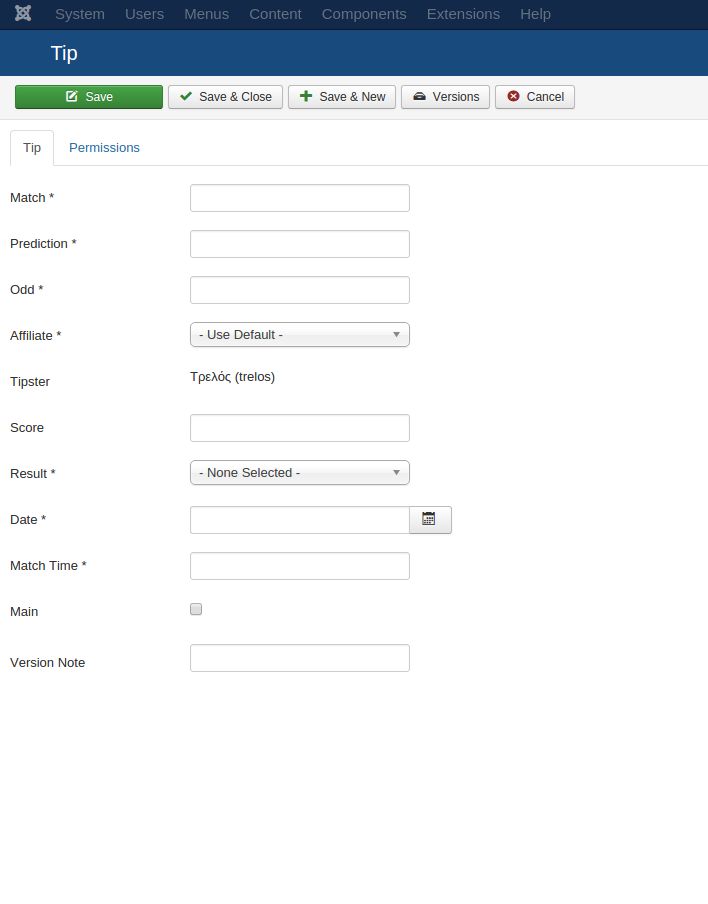The image size is (708, 904).
Task: Select the Tip tab
Action: (32, 148)
